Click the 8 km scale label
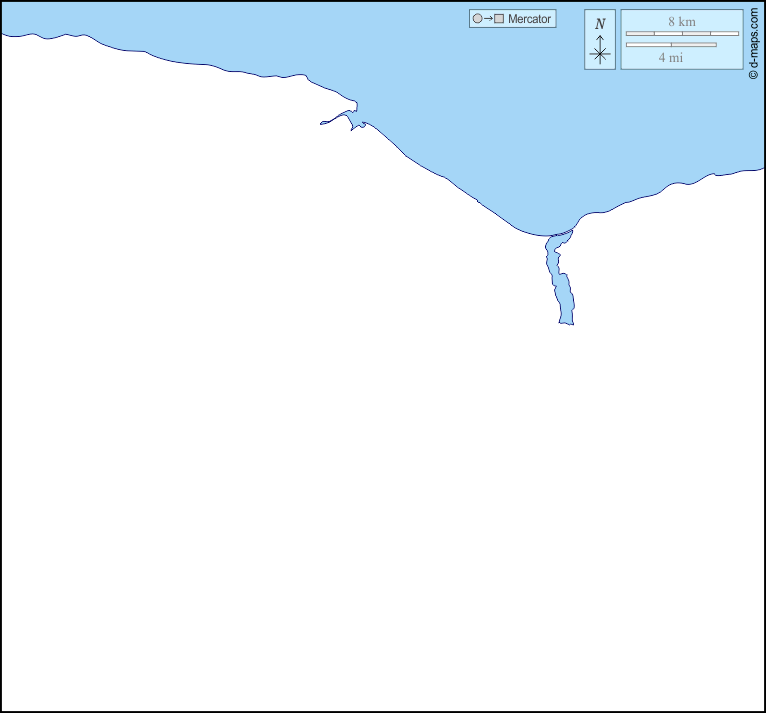This screenshot has height=713, width=766. [x=682, y=21]
